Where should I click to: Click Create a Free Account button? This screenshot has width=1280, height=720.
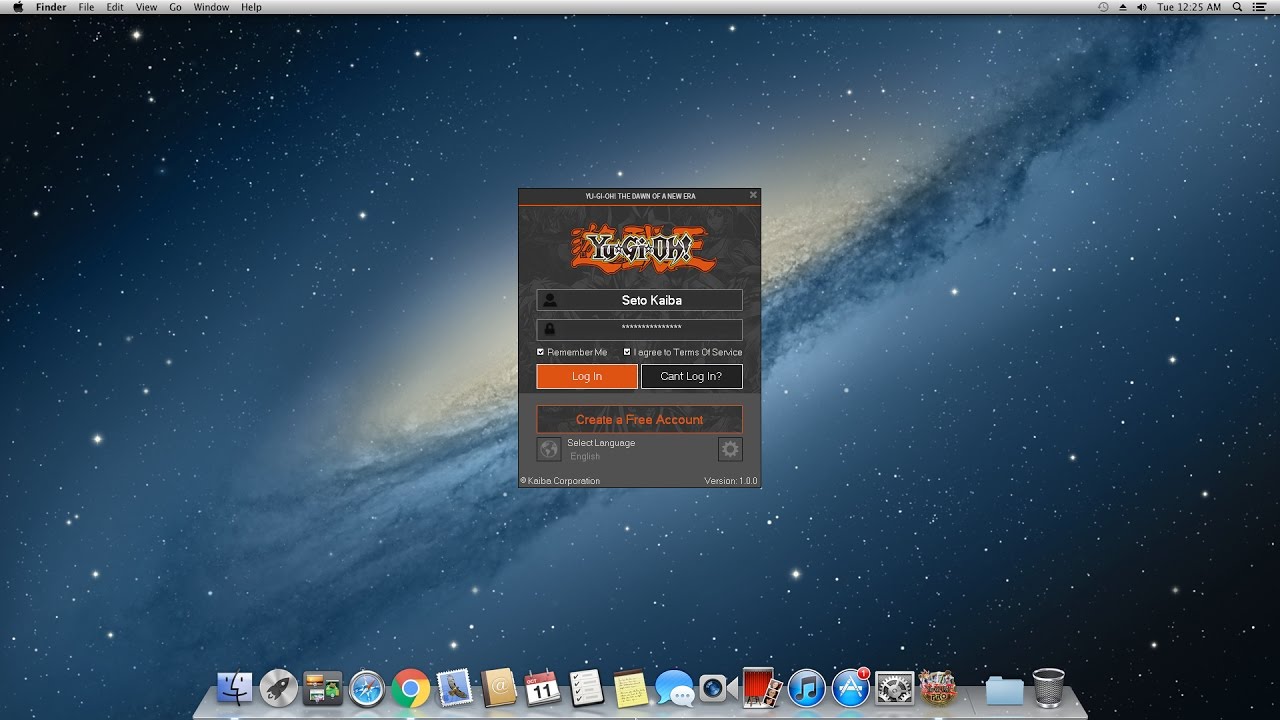click(x=640, y=420)
